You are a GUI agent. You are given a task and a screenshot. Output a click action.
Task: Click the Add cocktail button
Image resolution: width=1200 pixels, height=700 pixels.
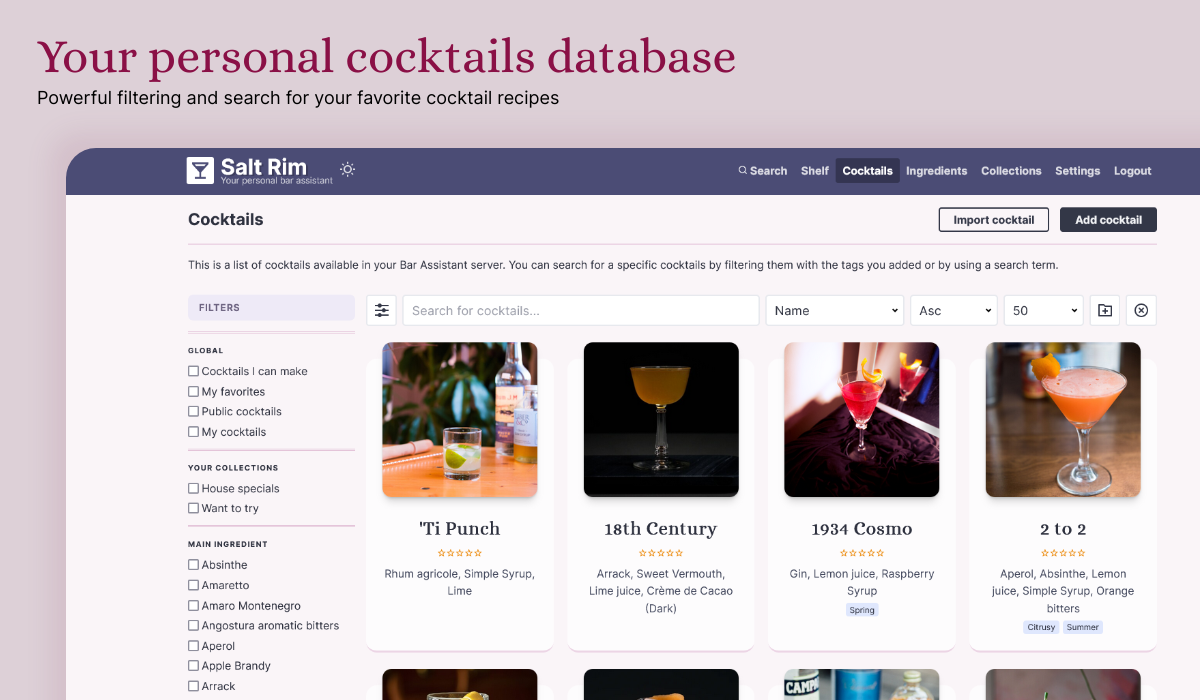pos(1108,220)
